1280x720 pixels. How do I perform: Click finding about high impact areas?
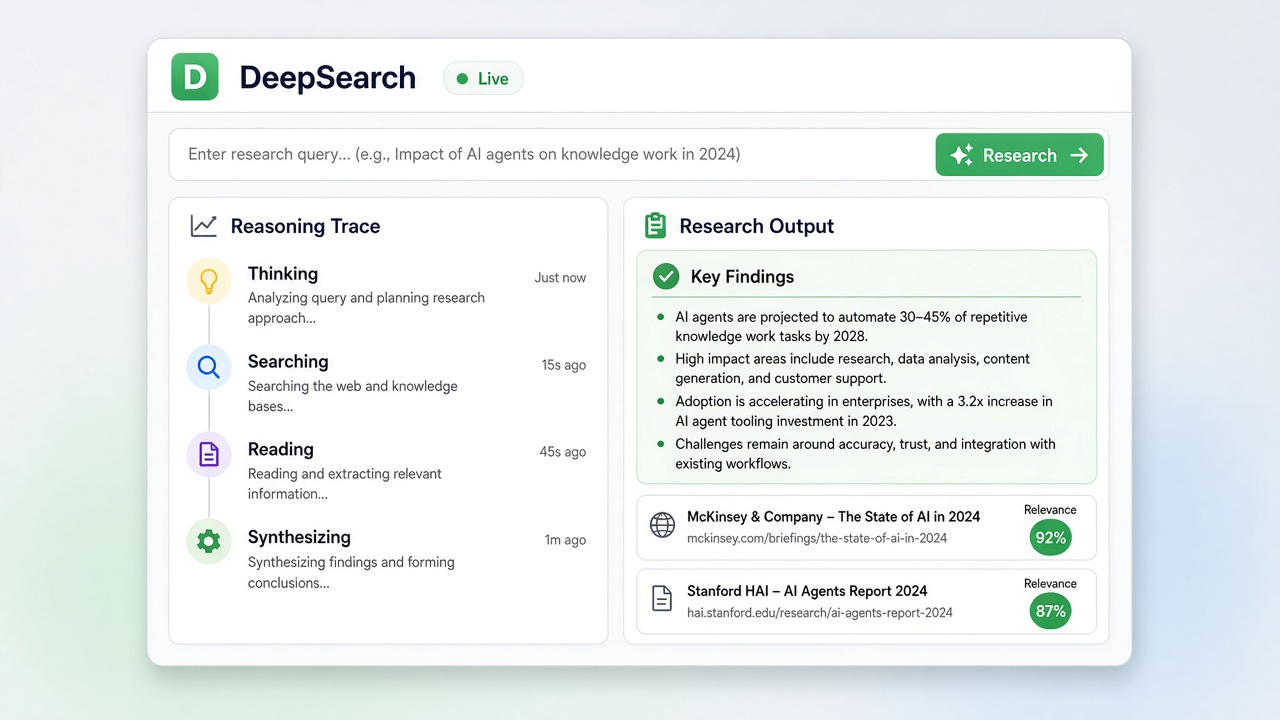pos(852,368)
